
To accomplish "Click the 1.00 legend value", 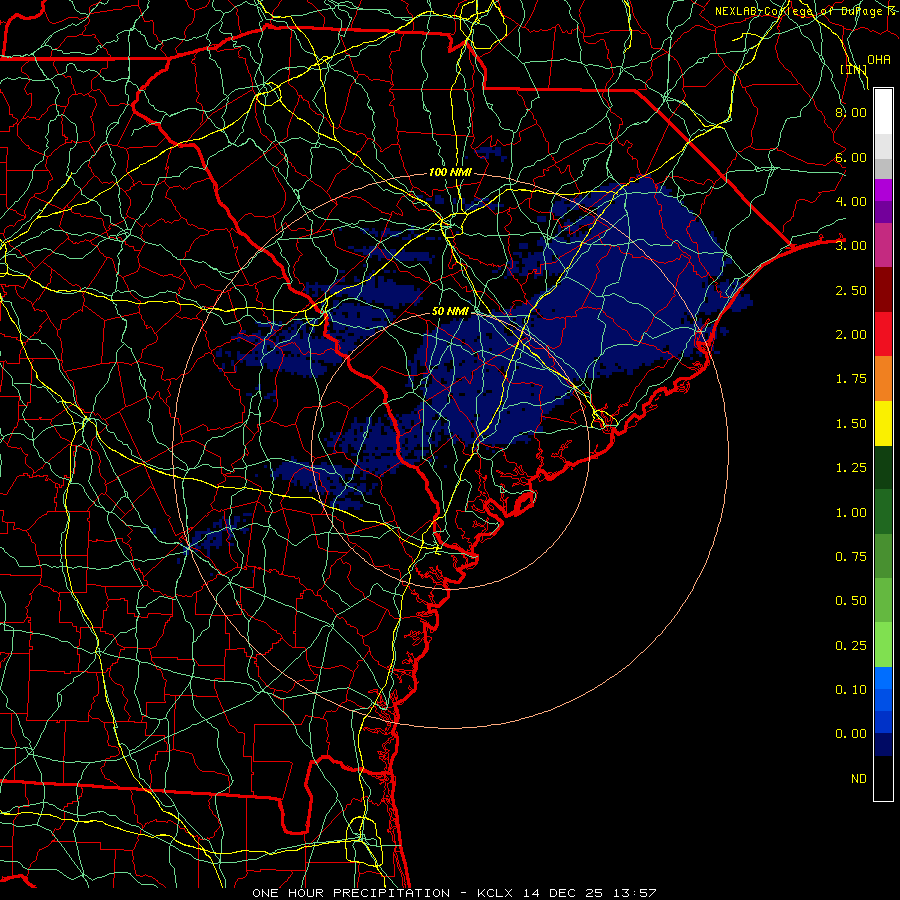I will [x=851, y=513].
